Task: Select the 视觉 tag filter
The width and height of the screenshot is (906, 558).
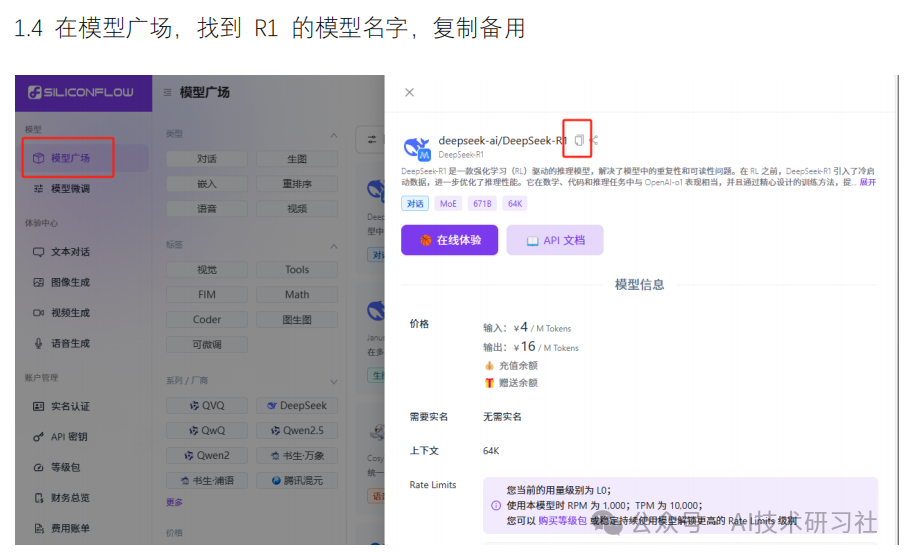Action: (207, 270)
